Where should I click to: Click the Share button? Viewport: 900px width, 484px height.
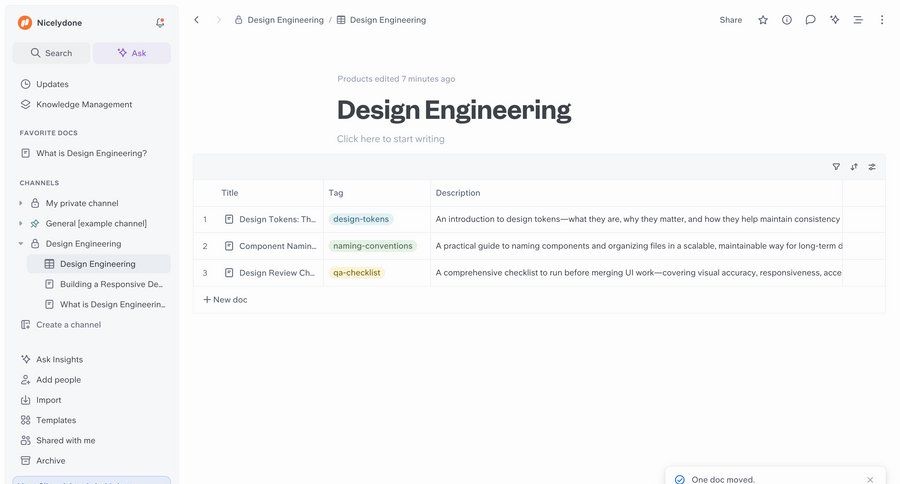click(730, 20)
